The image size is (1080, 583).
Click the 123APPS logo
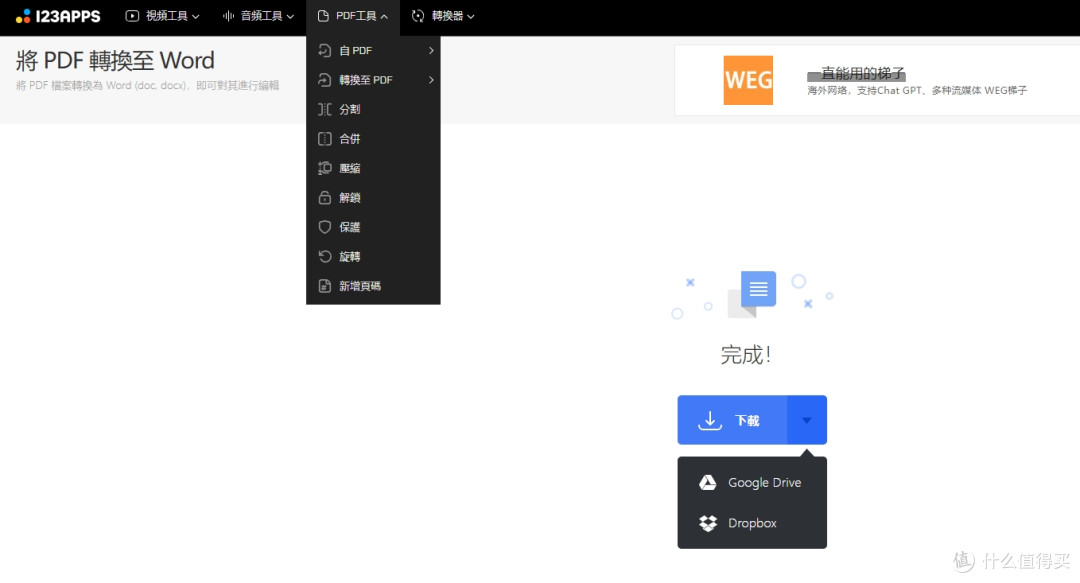tap(58, 16)
